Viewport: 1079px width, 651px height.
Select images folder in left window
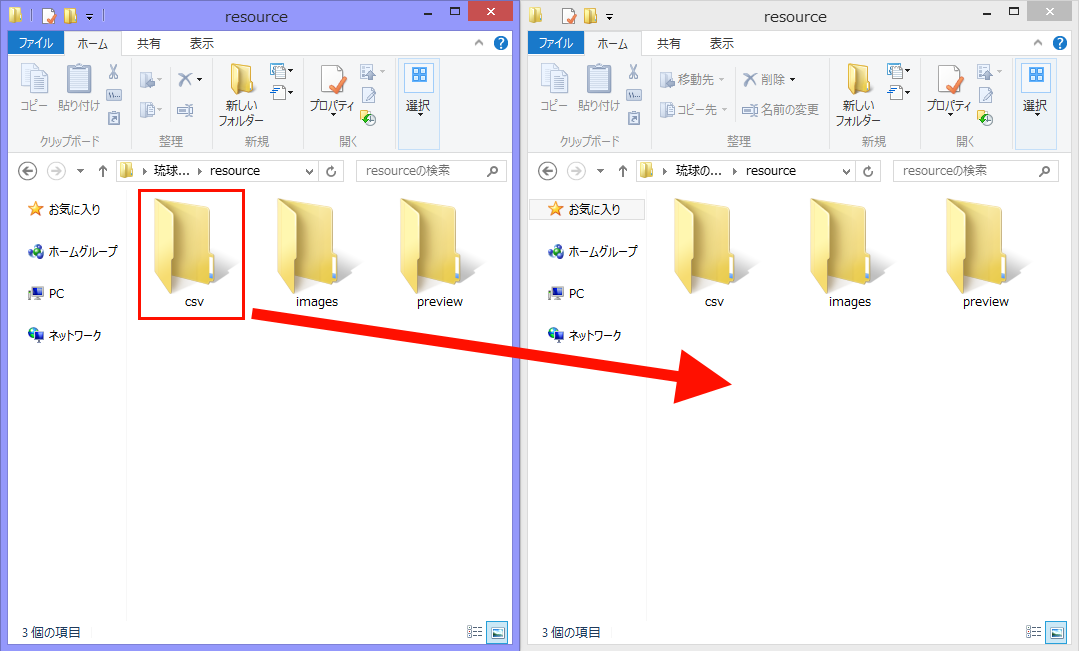point(317,254)
